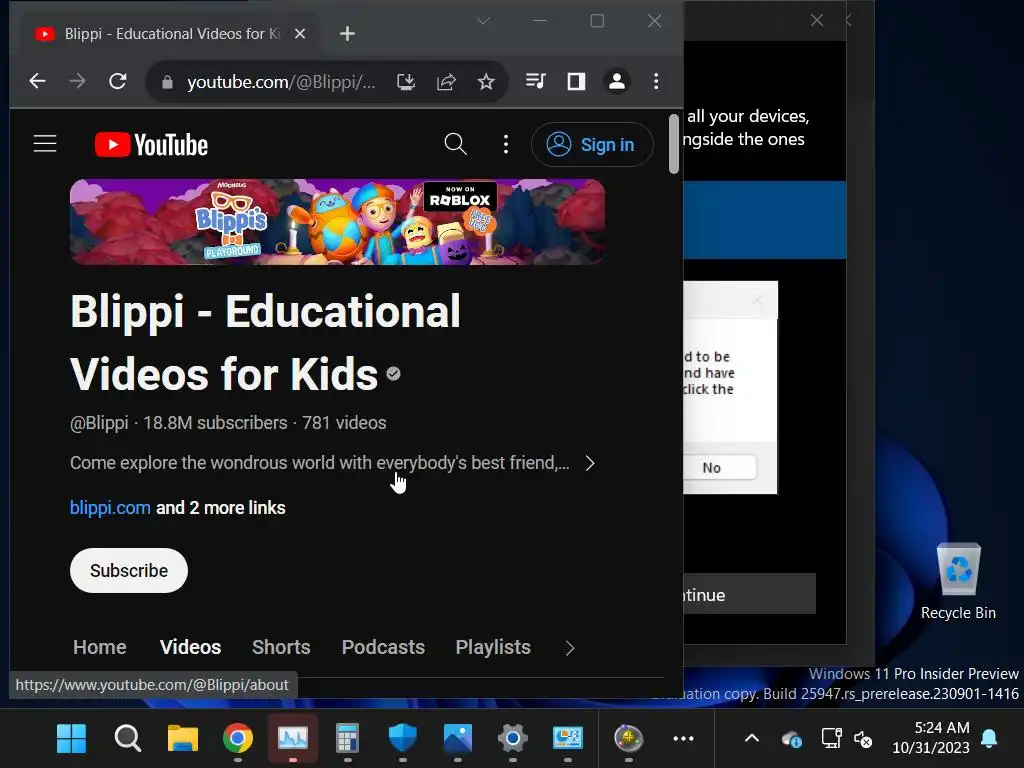1024x768 pixels.
Task: Open the Settings gear on taskbar
Action: [x=513, y=739]
